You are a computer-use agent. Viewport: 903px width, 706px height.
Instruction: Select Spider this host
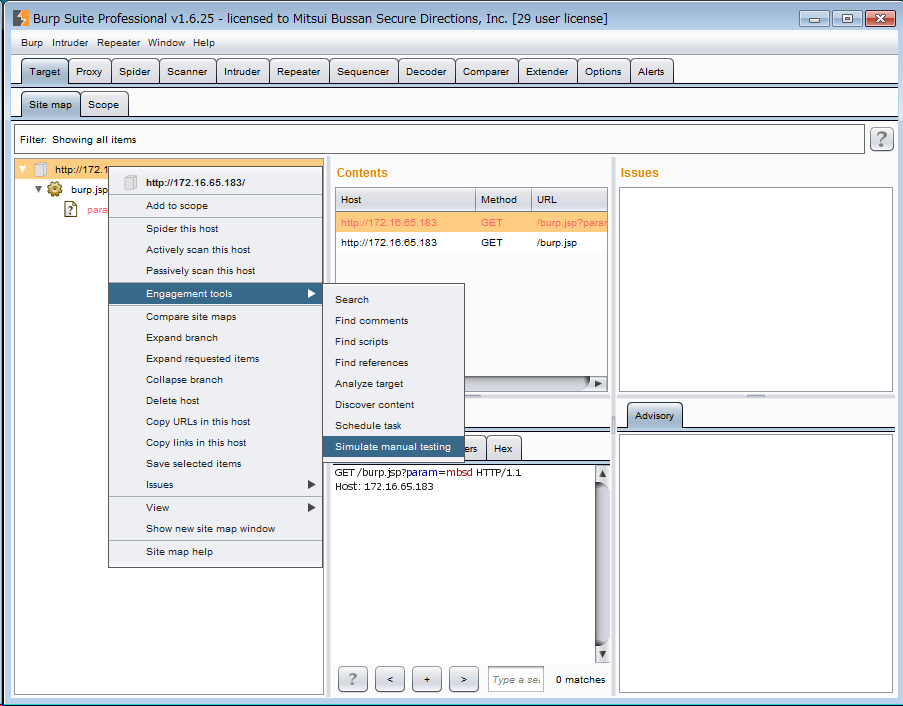(x=215, y=229)
